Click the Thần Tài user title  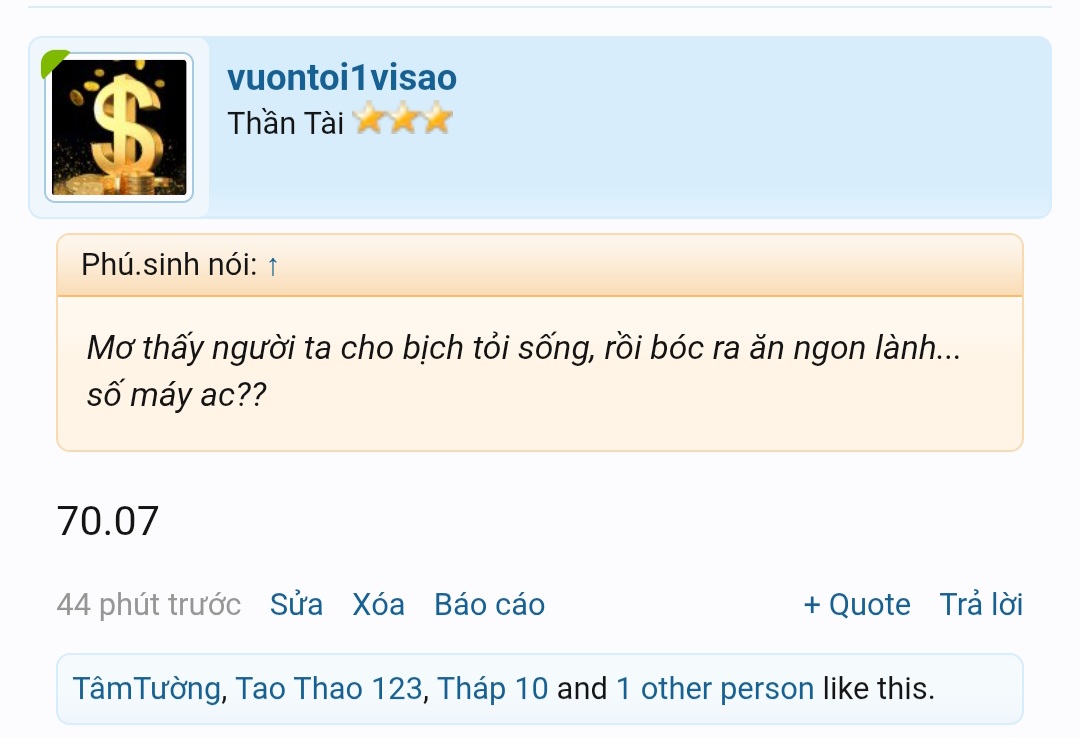(x=285, y=123)
